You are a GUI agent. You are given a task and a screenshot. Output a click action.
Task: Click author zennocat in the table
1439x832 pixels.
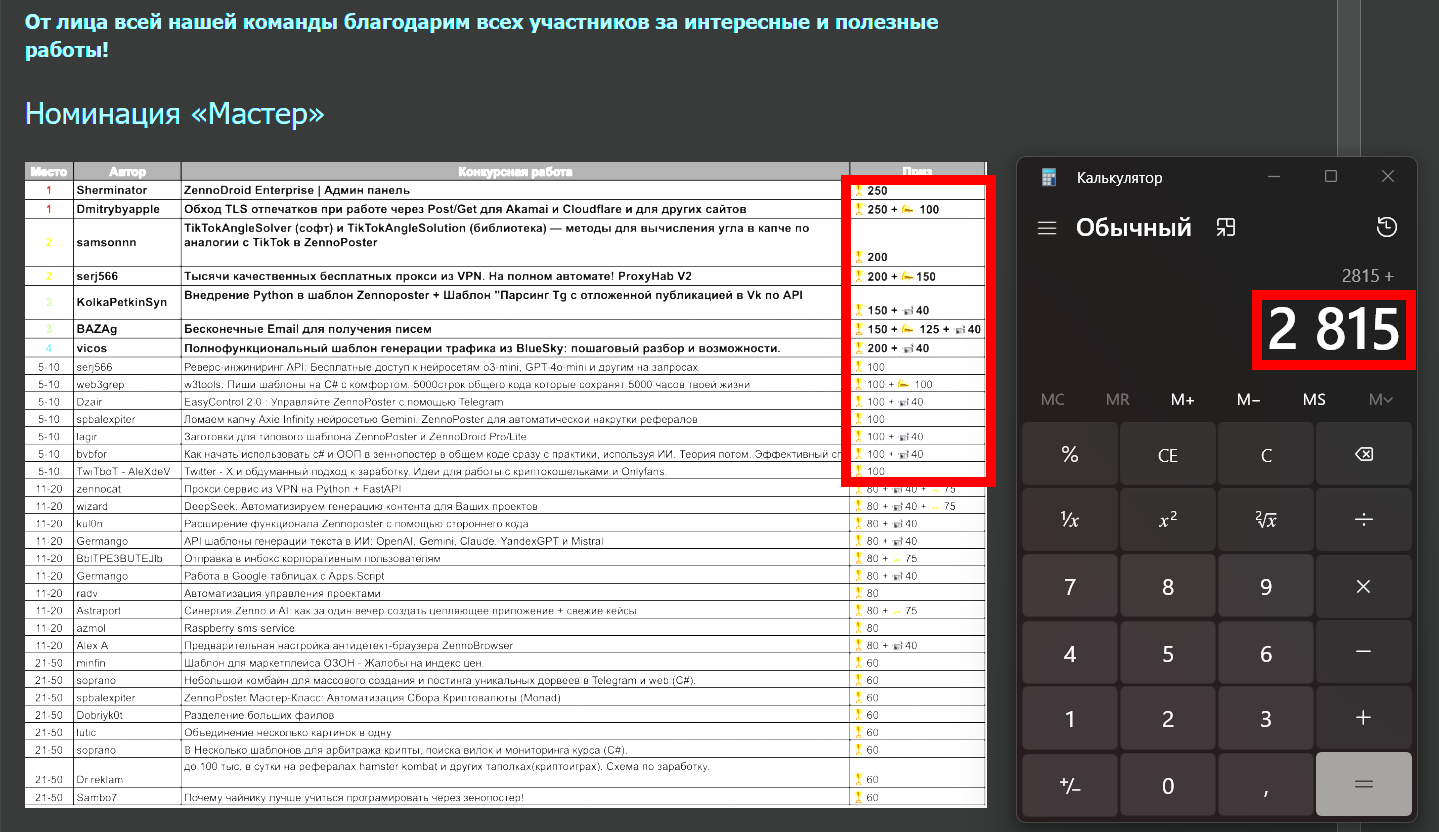click(99, 489)
